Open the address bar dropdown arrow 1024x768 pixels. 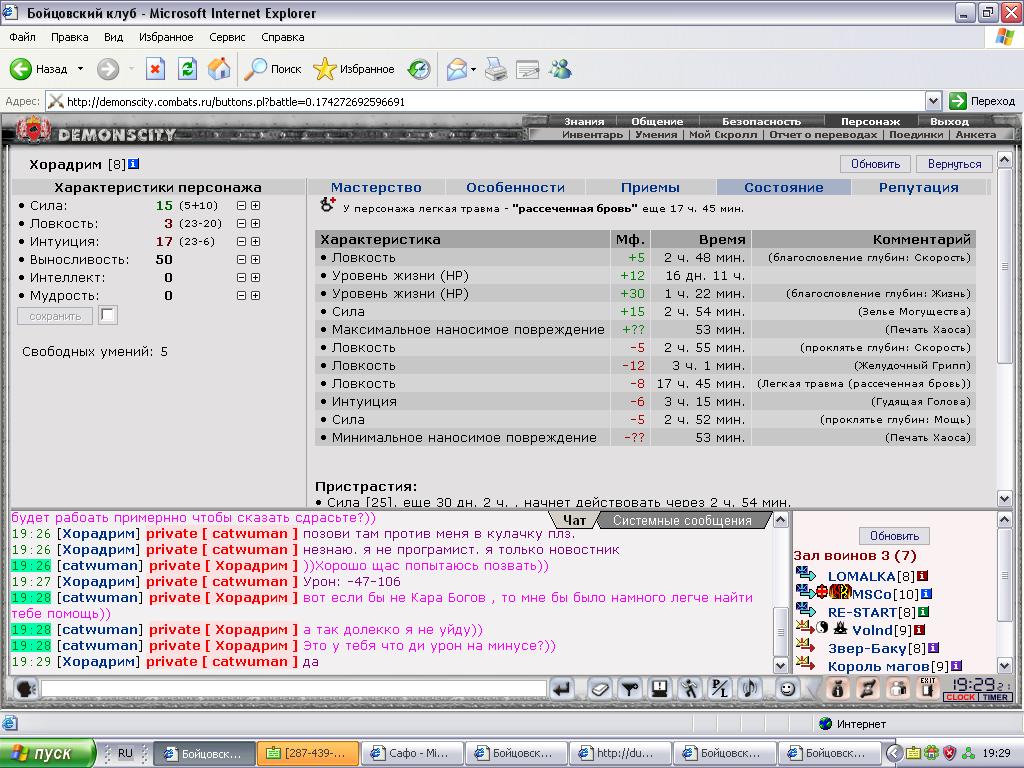click(933, 101)
